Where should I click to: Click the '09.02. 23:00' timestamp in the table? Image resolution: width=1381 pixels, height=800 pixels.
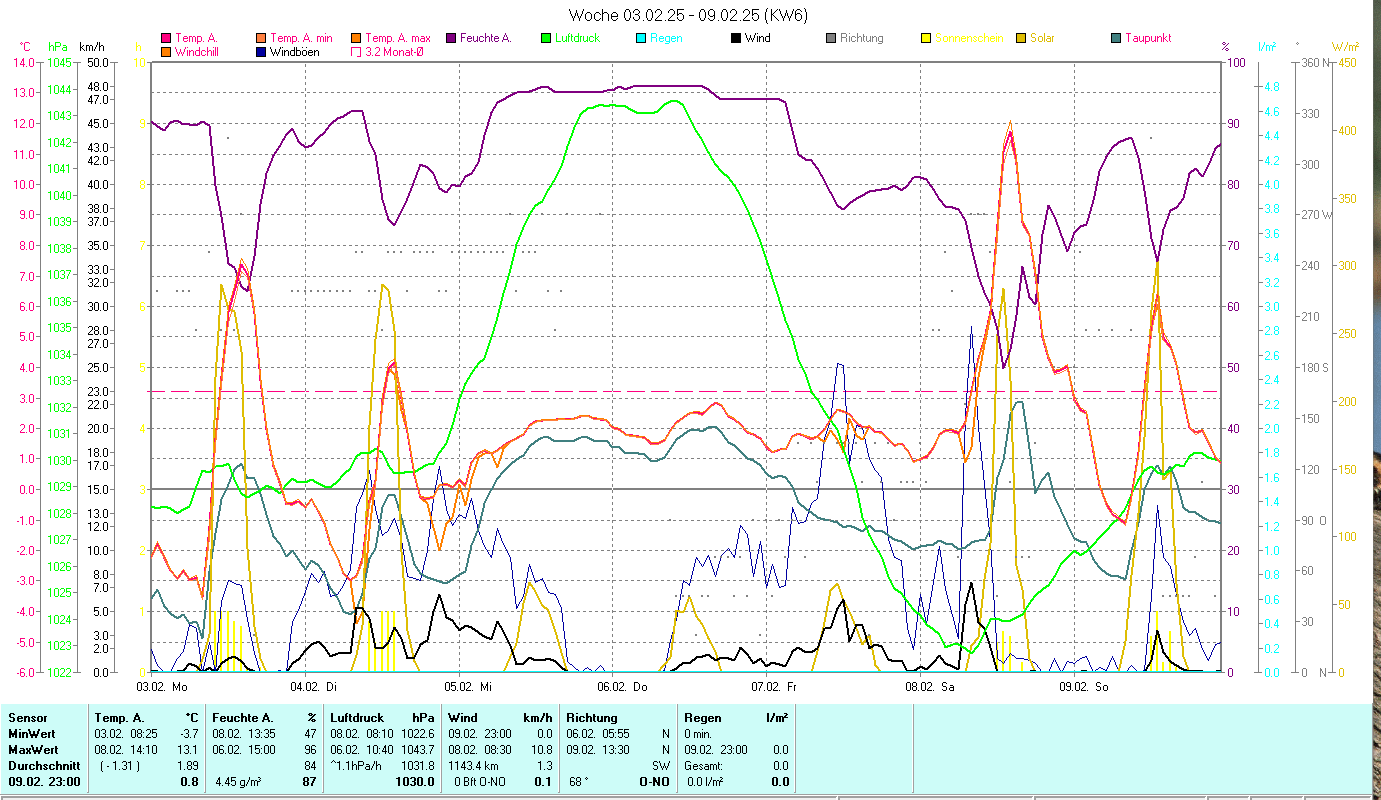pos(44,782)
